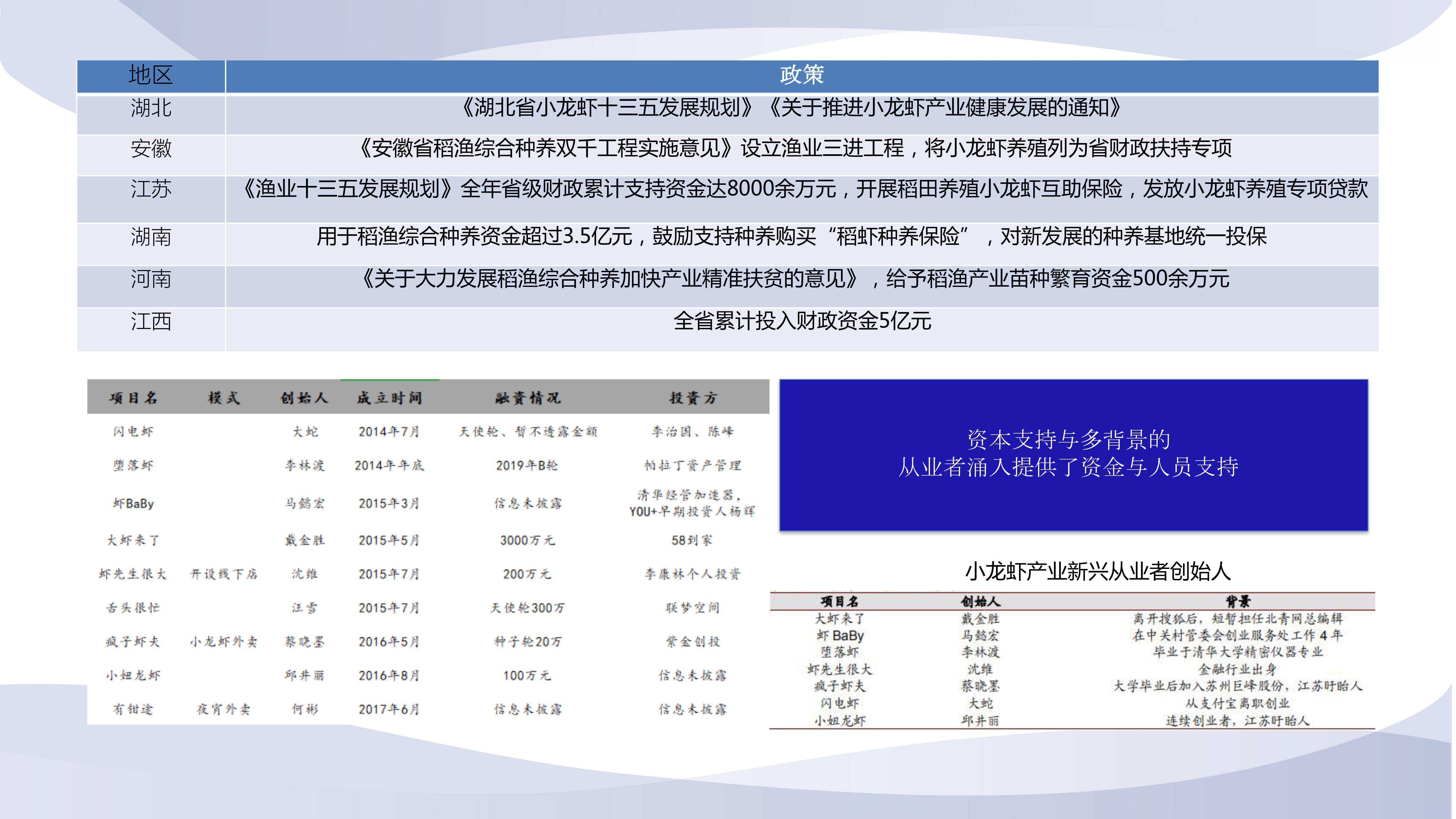Image resolution: width=1456 pixels, height=819 pixels.
Task: Select the 安徽 region cell
Action: [x=150, y=149]
